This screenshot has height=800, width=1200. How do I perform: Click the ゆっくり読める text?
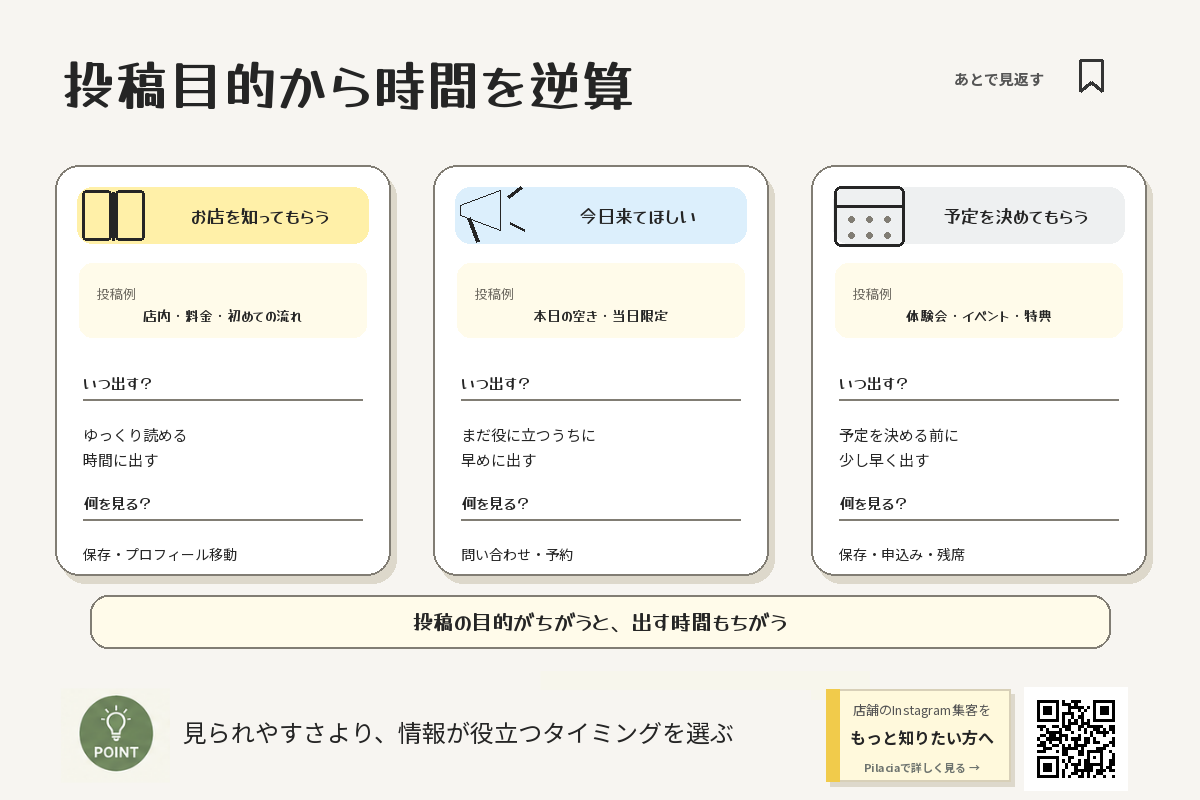pos(135,436)
